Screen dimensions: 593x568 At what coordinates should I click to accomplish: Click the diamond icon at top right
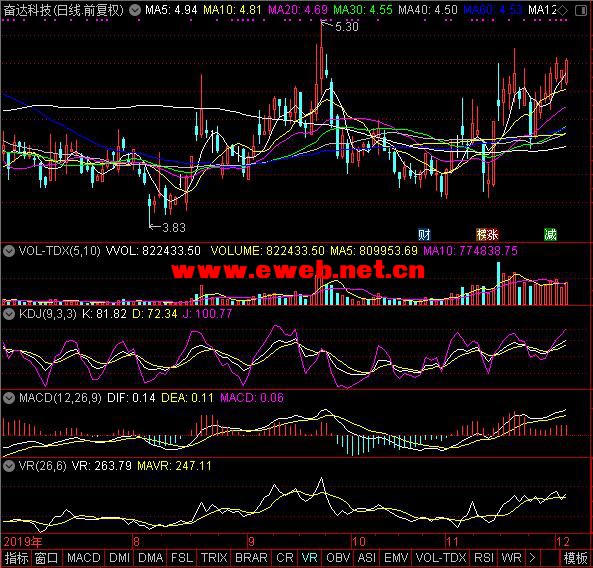coord(563,11)
